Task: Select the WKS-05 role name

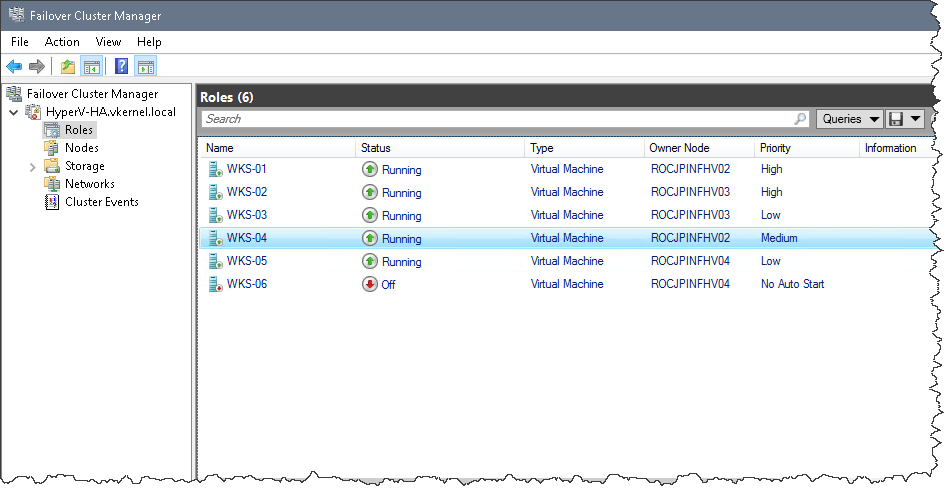Action: (246, 261)
